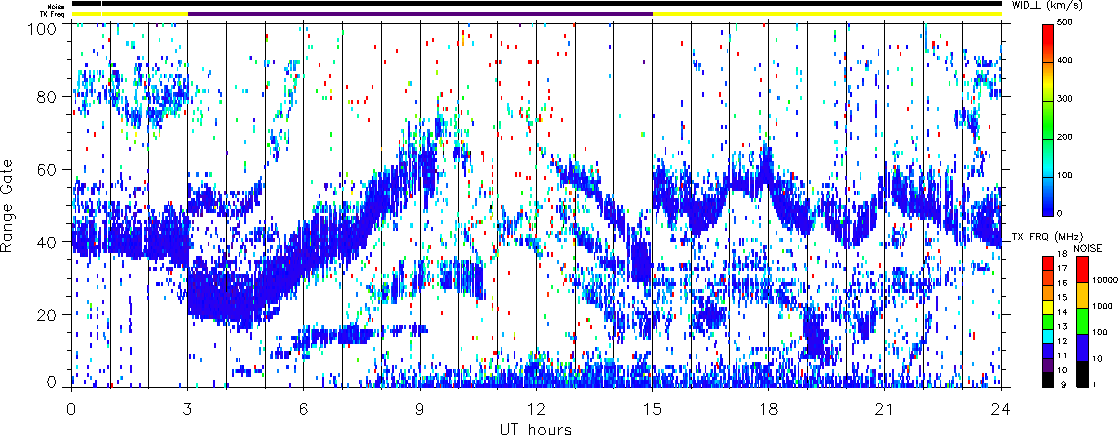Select black swatch in NOISE legend
Image resolution: width=1118 pixels, height=435 pixels.
(1082, 374)
